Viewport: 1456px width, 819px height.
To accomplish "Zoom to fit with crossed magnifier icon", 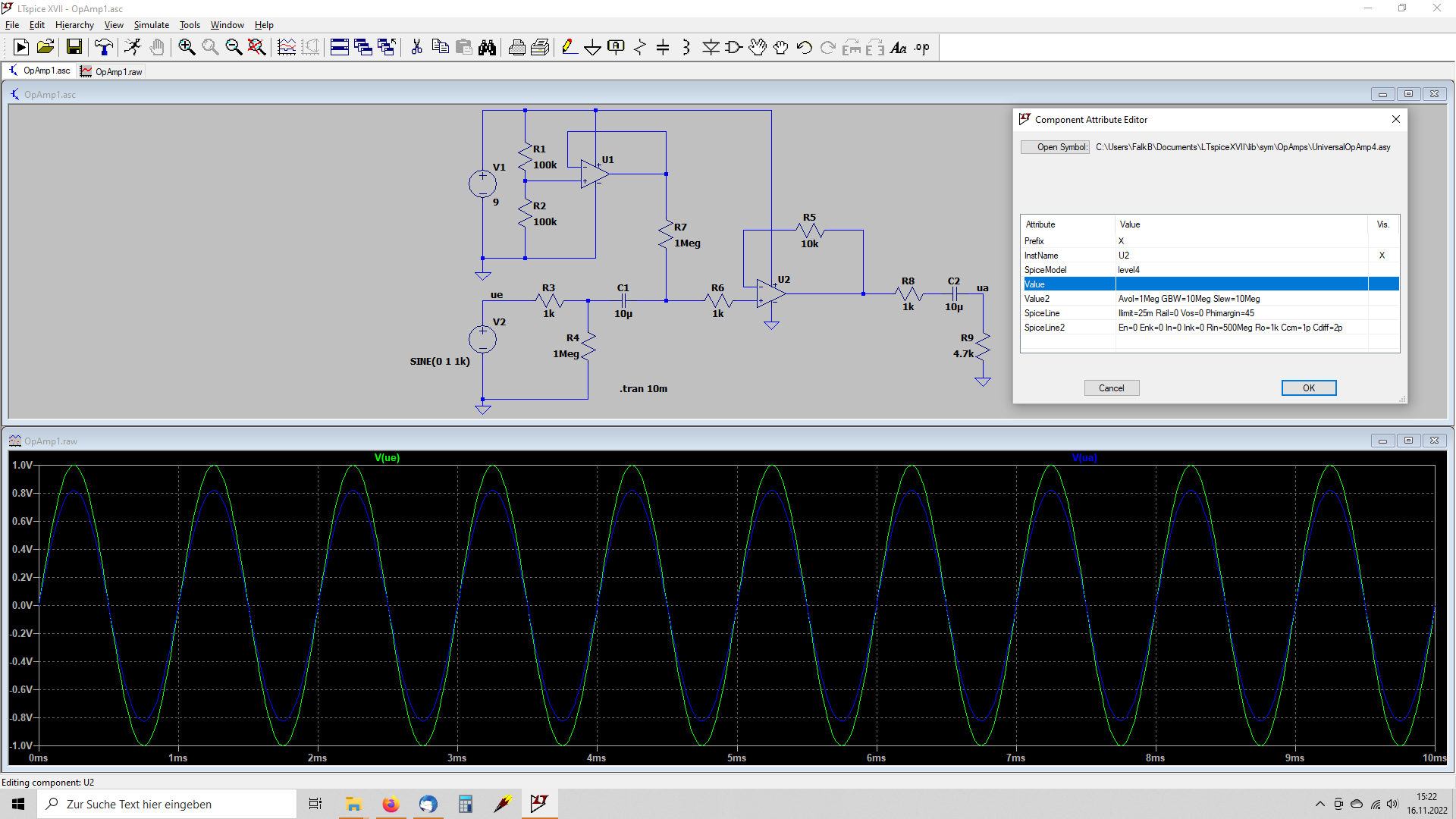I will coord(257,48).
